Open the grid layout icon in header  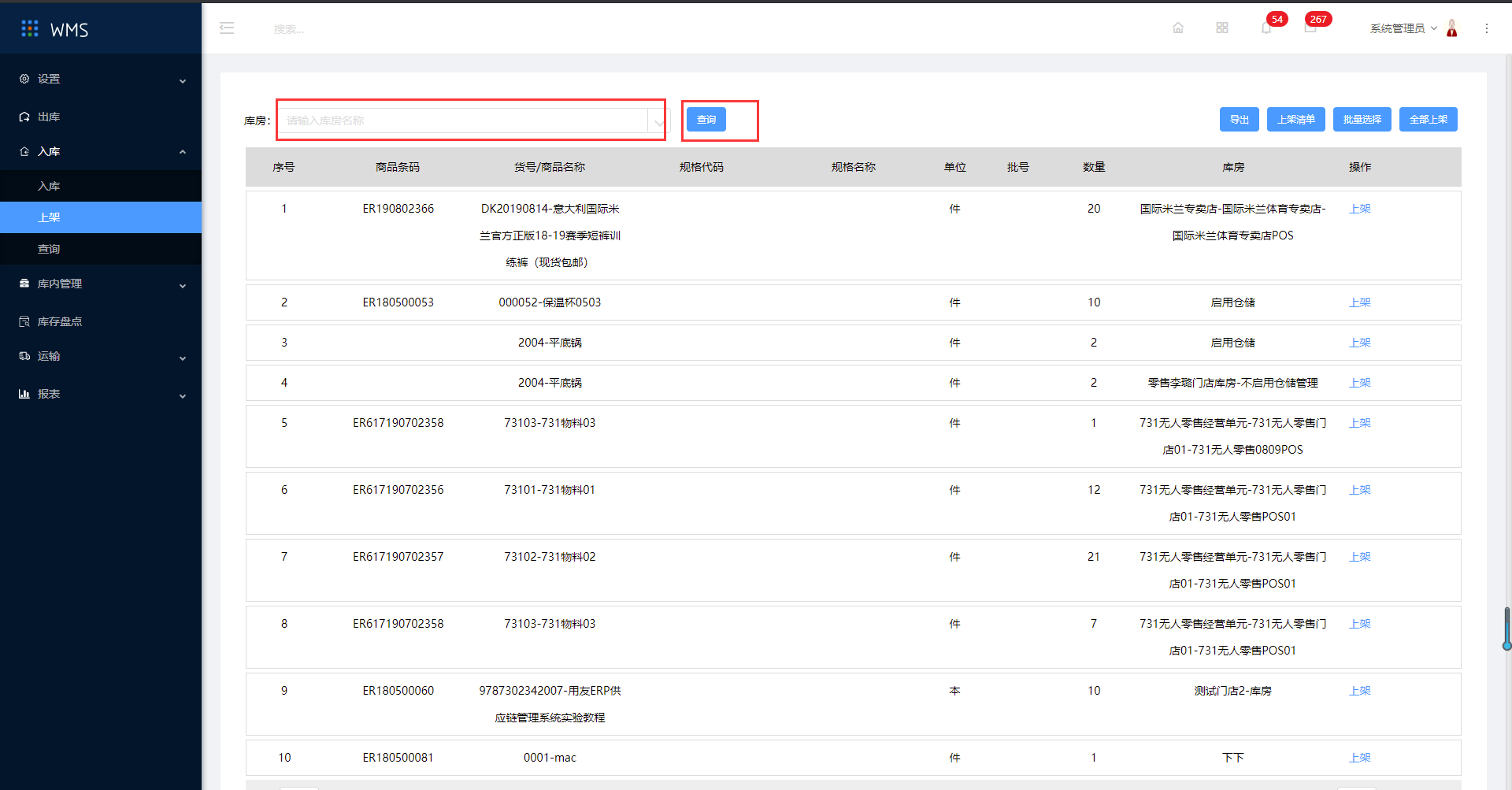(1222, 28)
